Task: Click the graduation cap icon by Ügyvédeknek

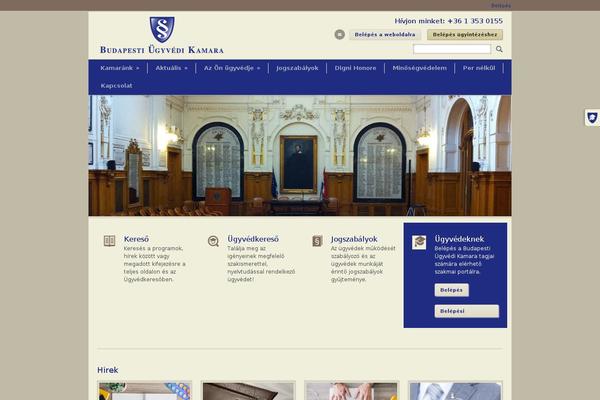Action: pos(419,242)
